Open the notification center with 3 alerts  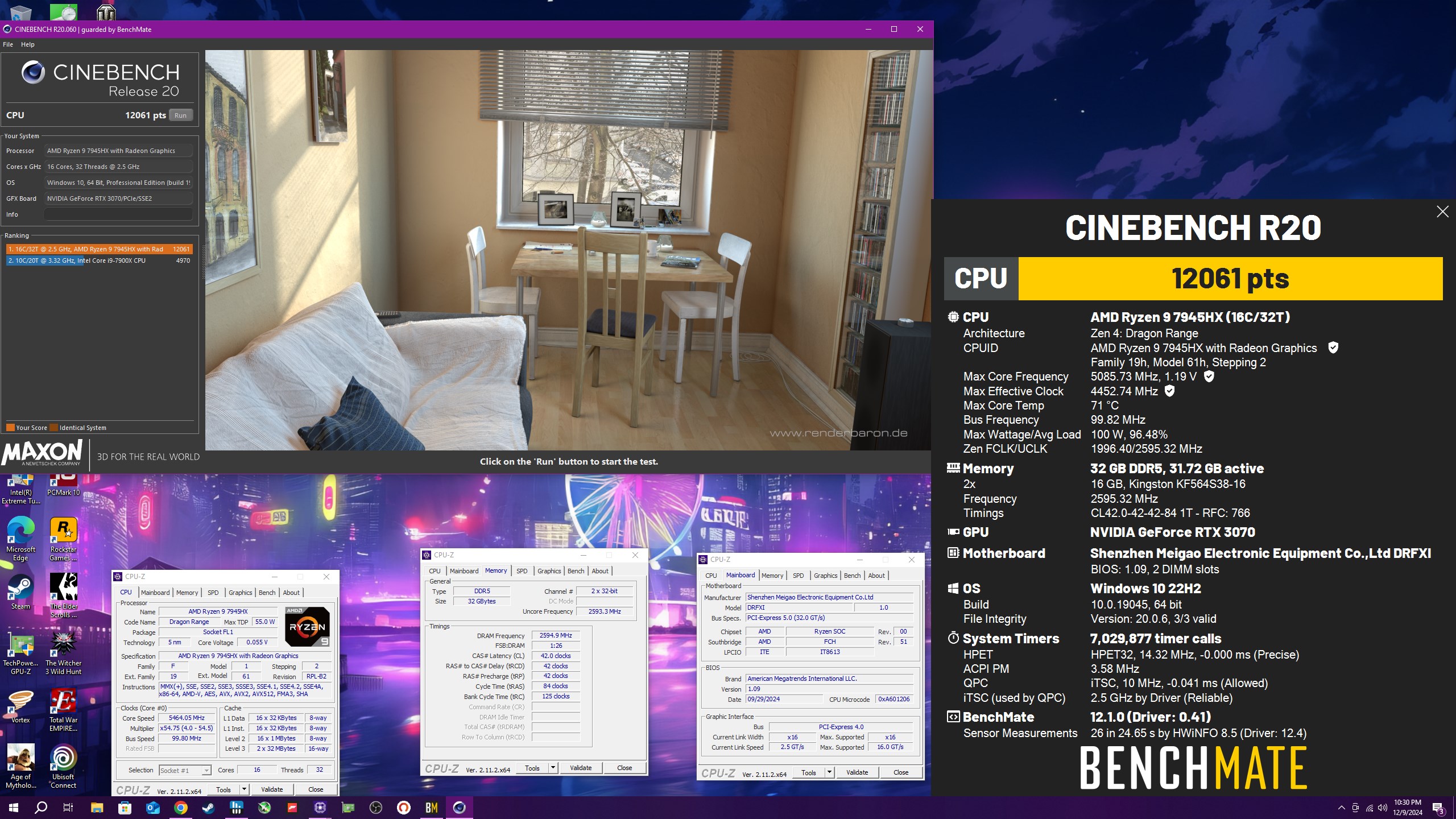click(1438, 808)
